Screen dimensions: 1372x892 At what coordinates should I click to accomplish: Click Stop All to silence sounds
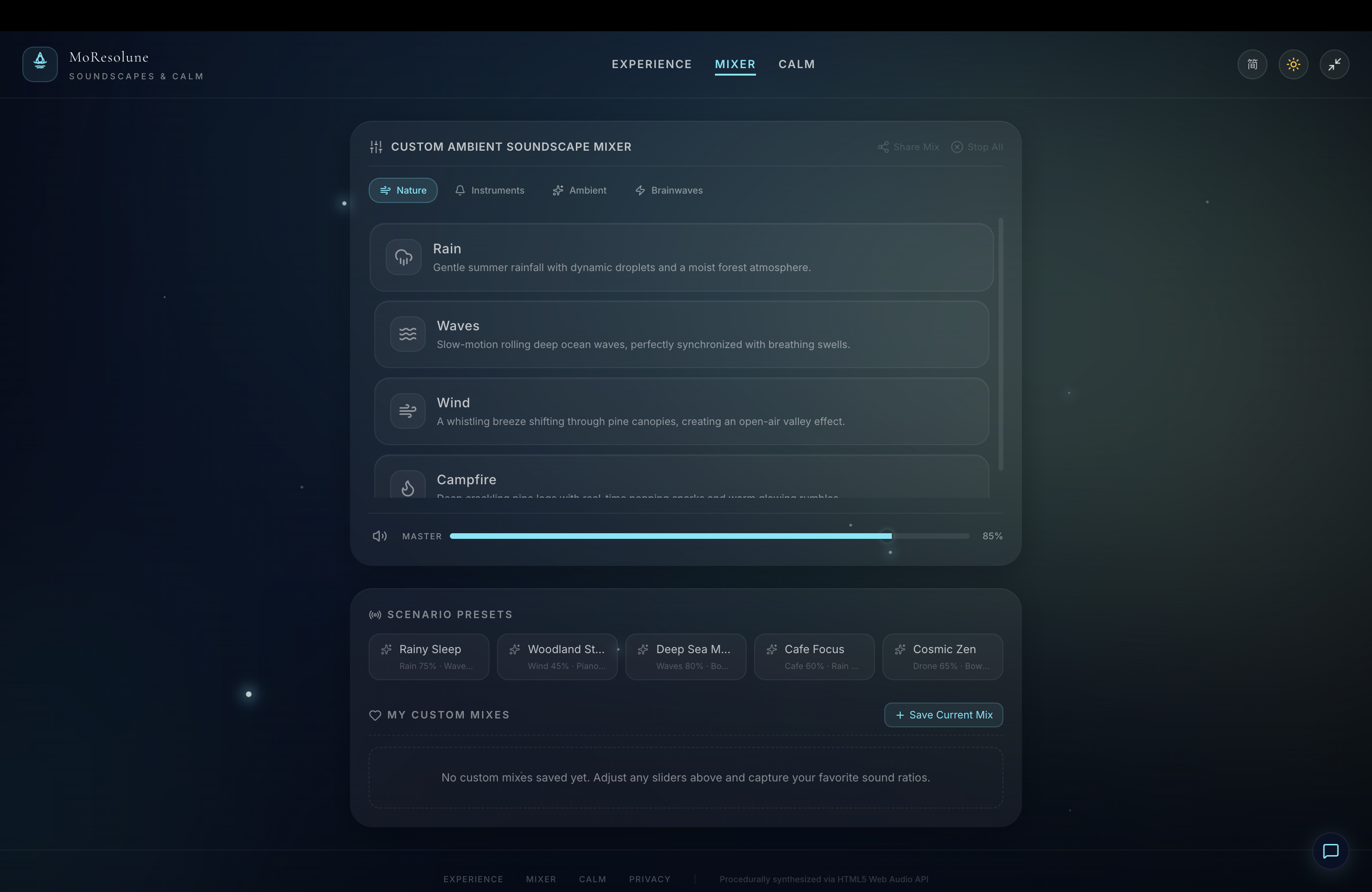tap(977, 147)
